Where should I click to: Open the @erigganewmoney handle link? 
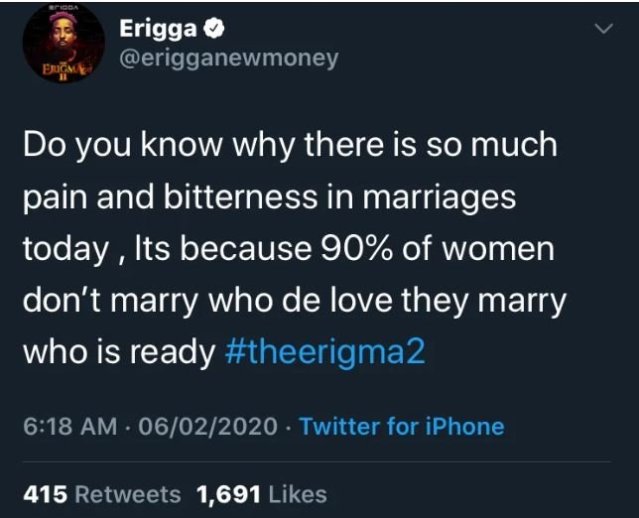pos(229,58)
